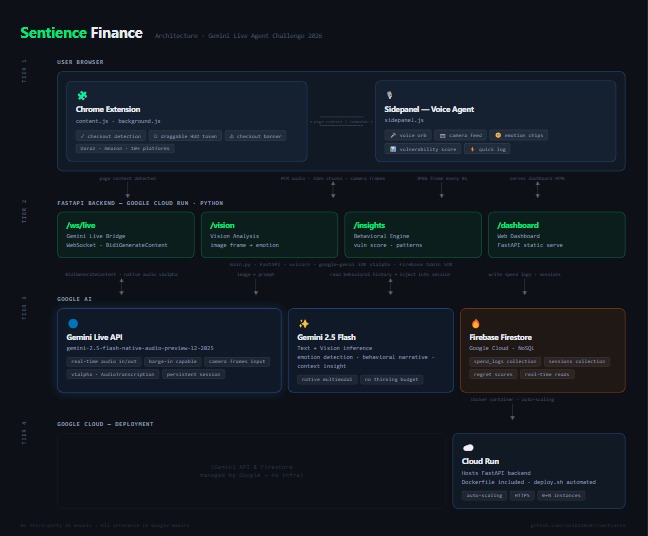Click the emotion chips tag

519,135
